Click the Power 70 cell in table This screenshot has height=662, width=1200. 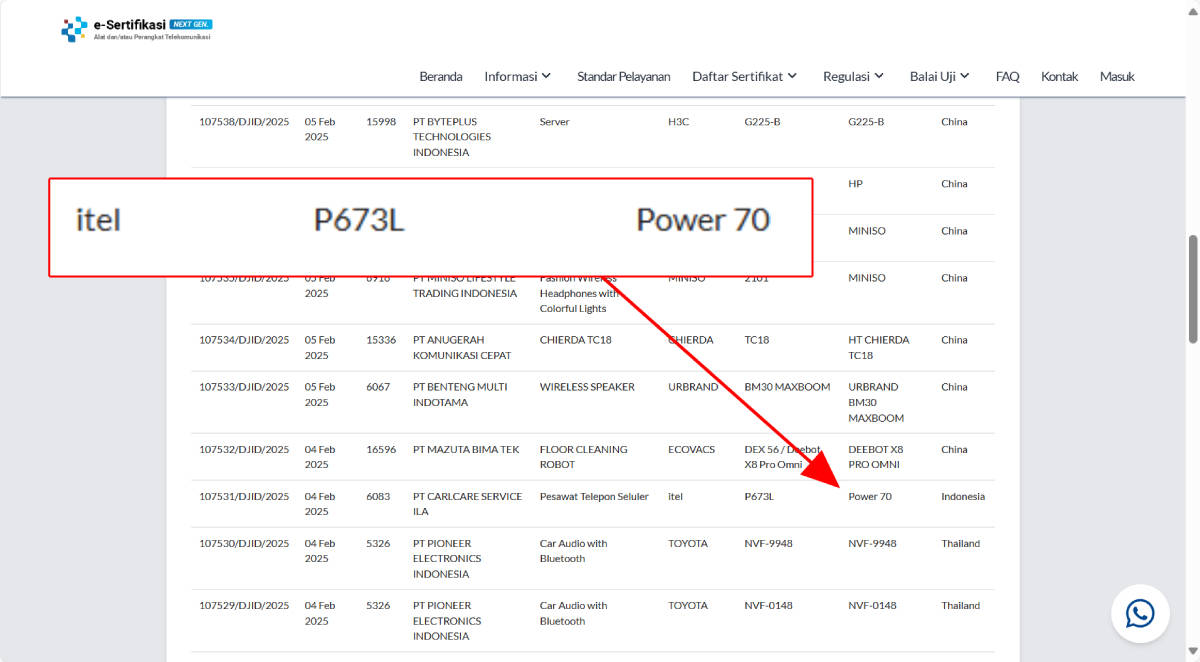coord(870,497)
